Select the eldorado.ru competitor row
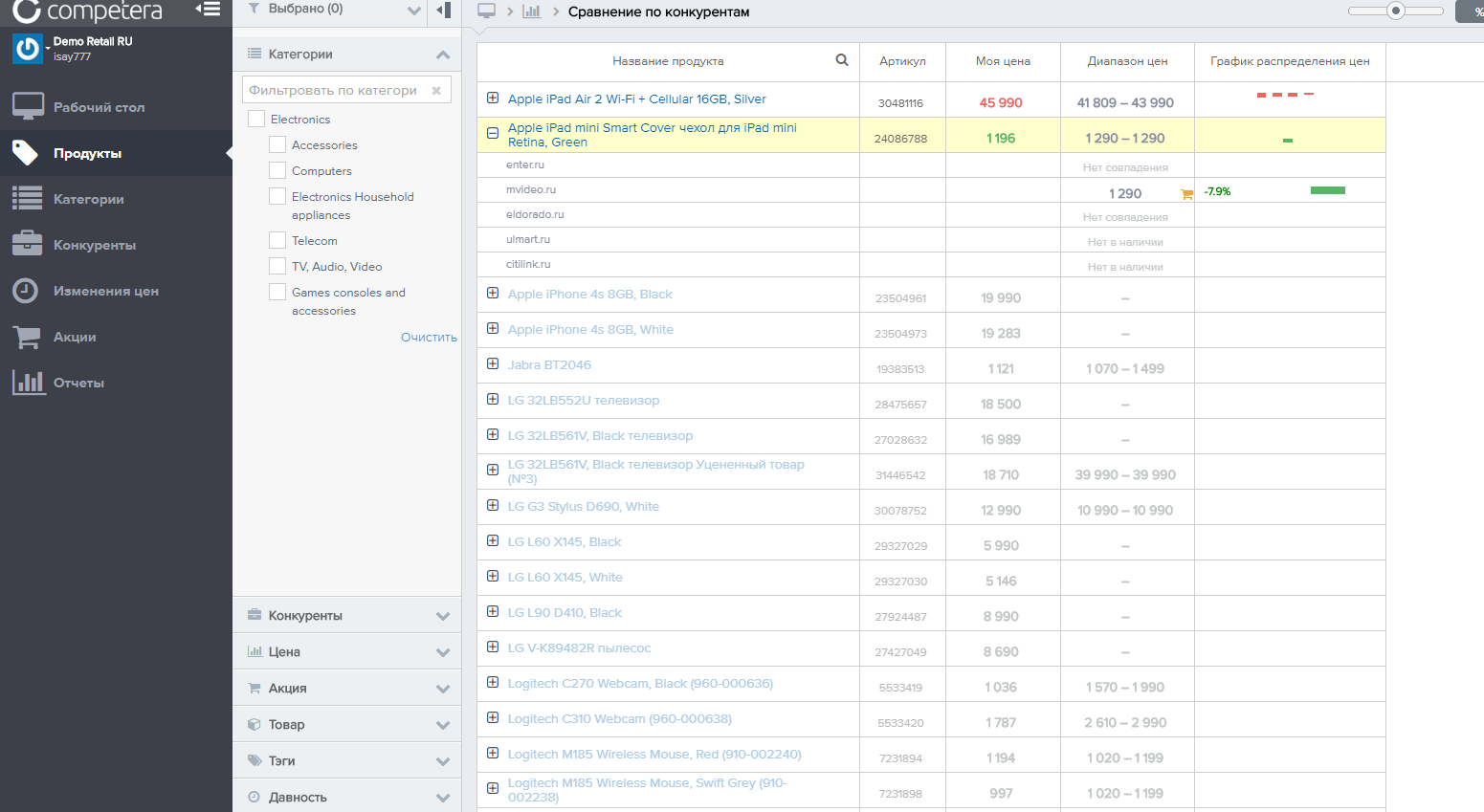The height and width of the screenshot is (812, 1484). (x=931, y=215)
